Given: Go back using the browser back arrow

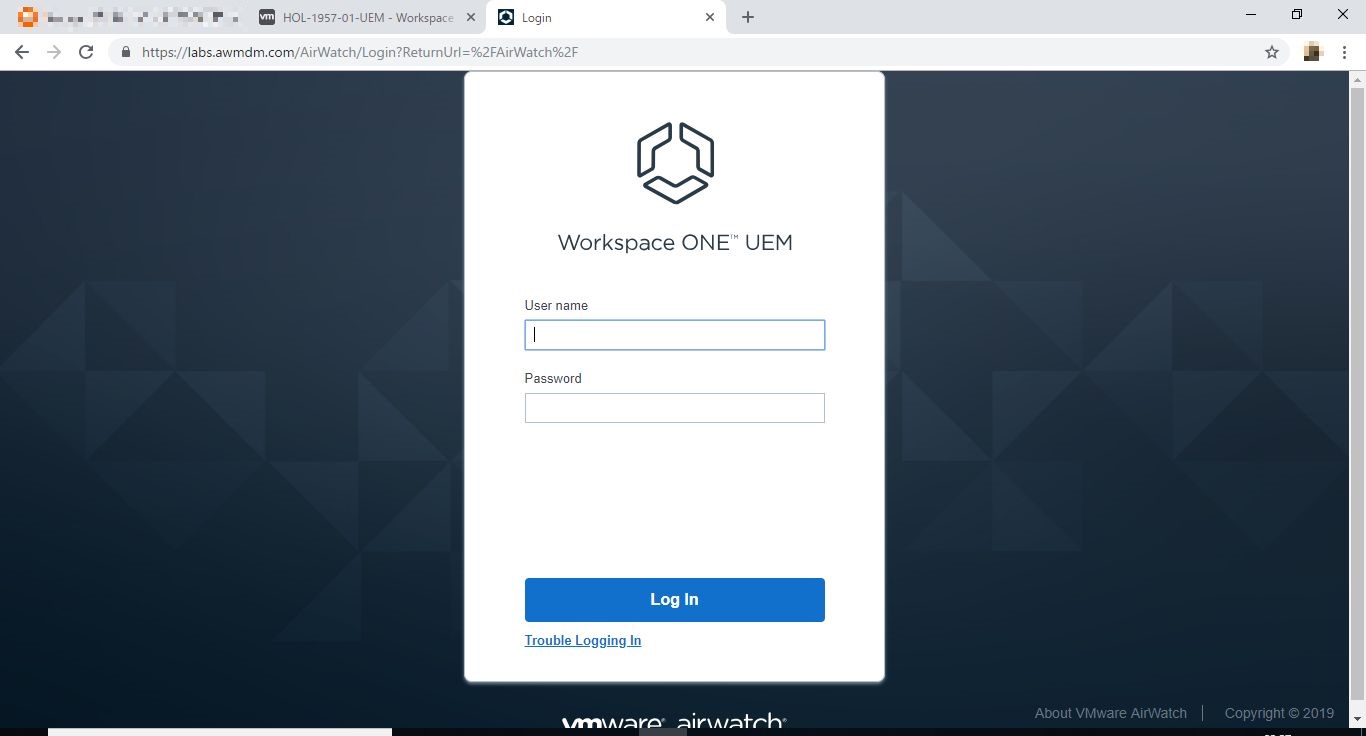Looking at the screenshot, I should tap(22, 52).
